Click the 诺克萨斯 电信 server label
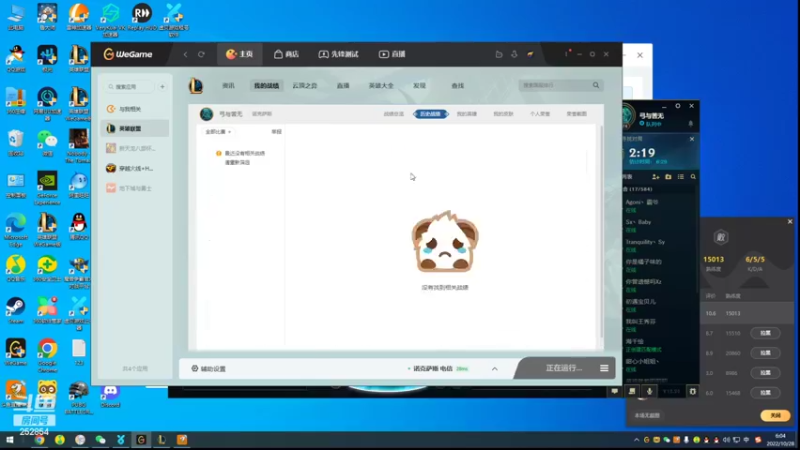 coord(433,368)
